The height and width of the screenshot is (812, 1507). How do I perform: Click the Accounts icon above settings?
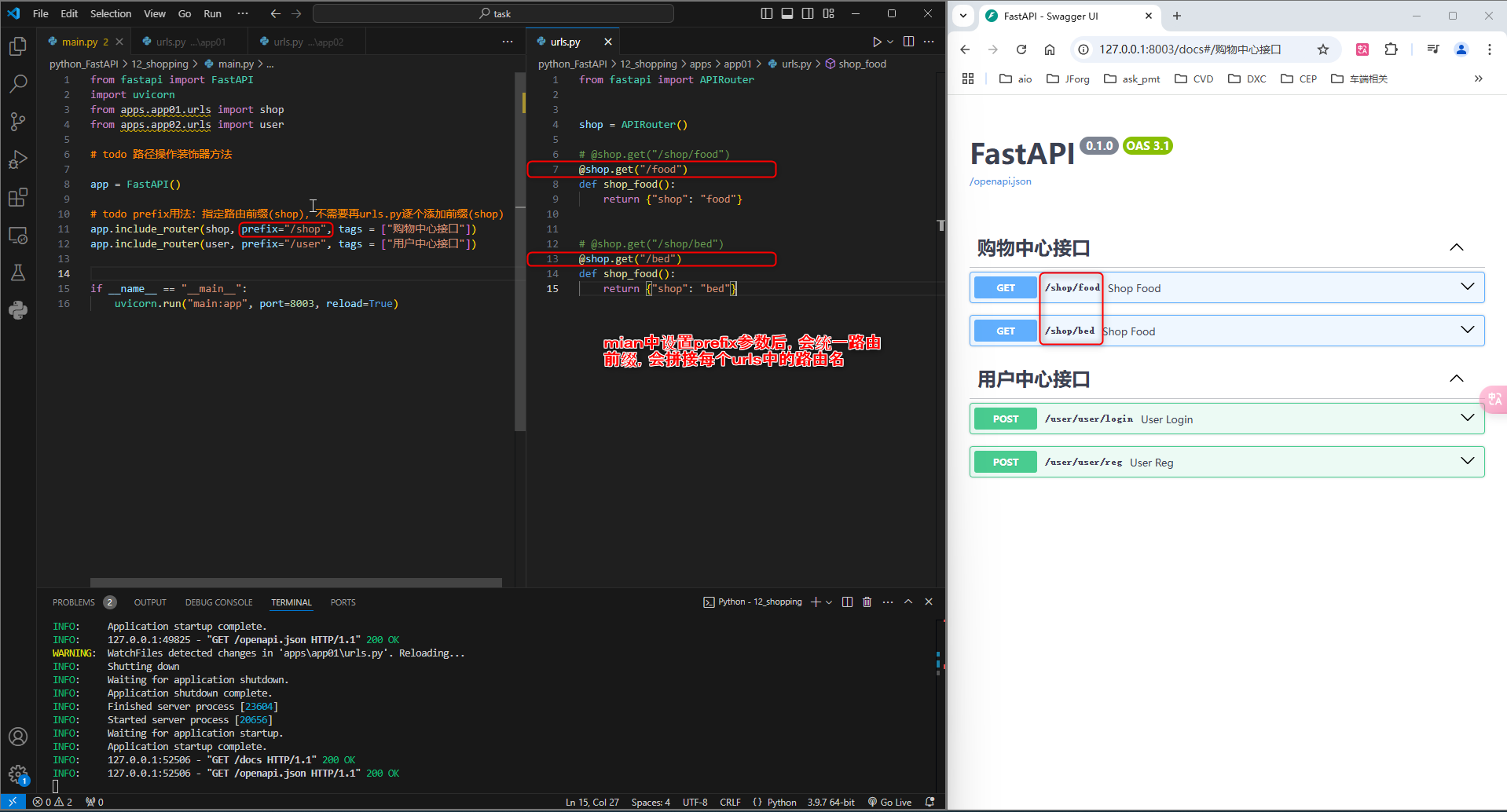[x=18, y=737]
